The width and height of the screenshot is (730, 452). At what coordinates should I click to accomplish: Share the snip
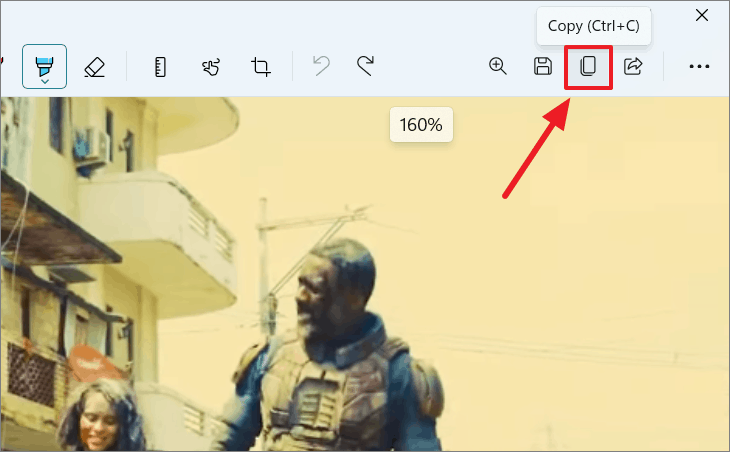point(633,66)
